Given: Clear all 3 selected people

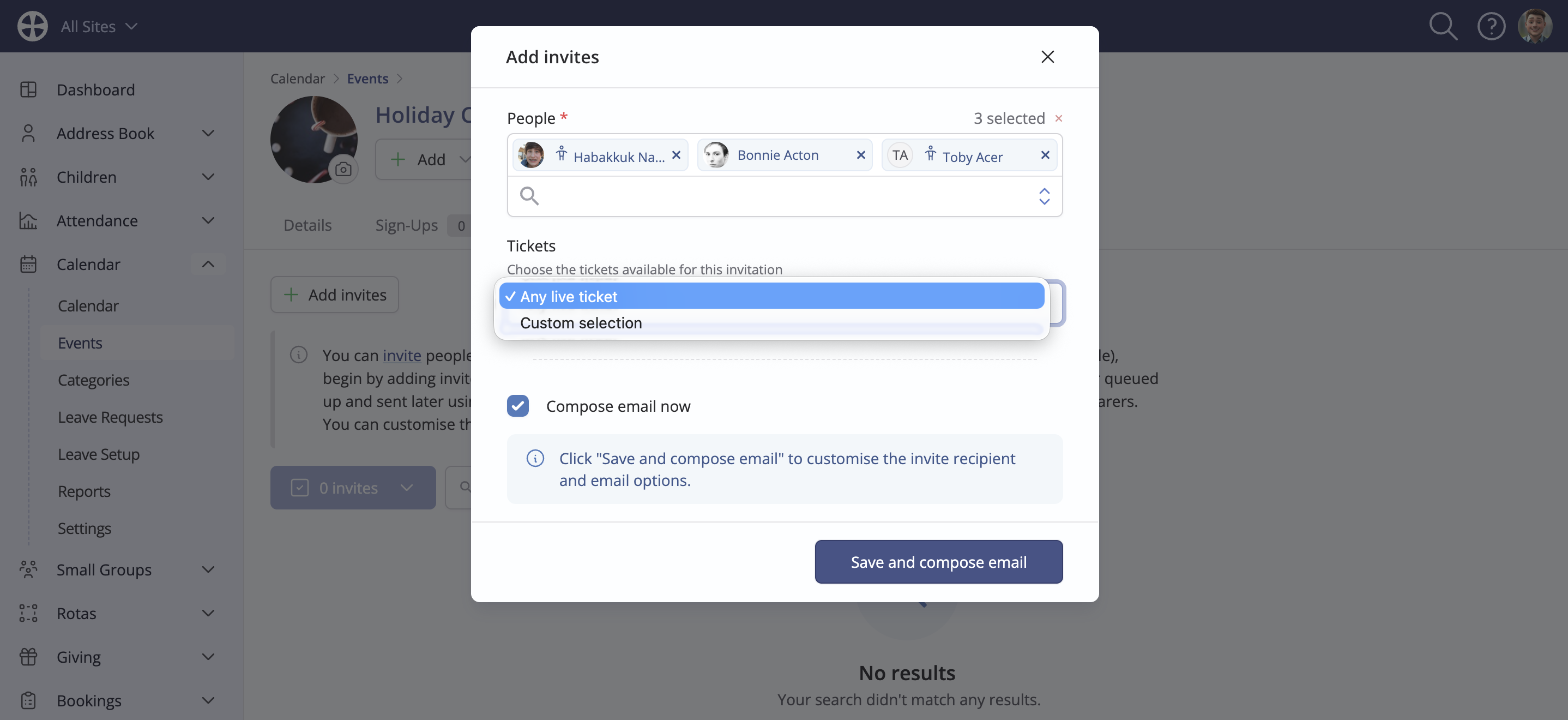Looking at the screenshot, I should click(x=1059, y=118).
